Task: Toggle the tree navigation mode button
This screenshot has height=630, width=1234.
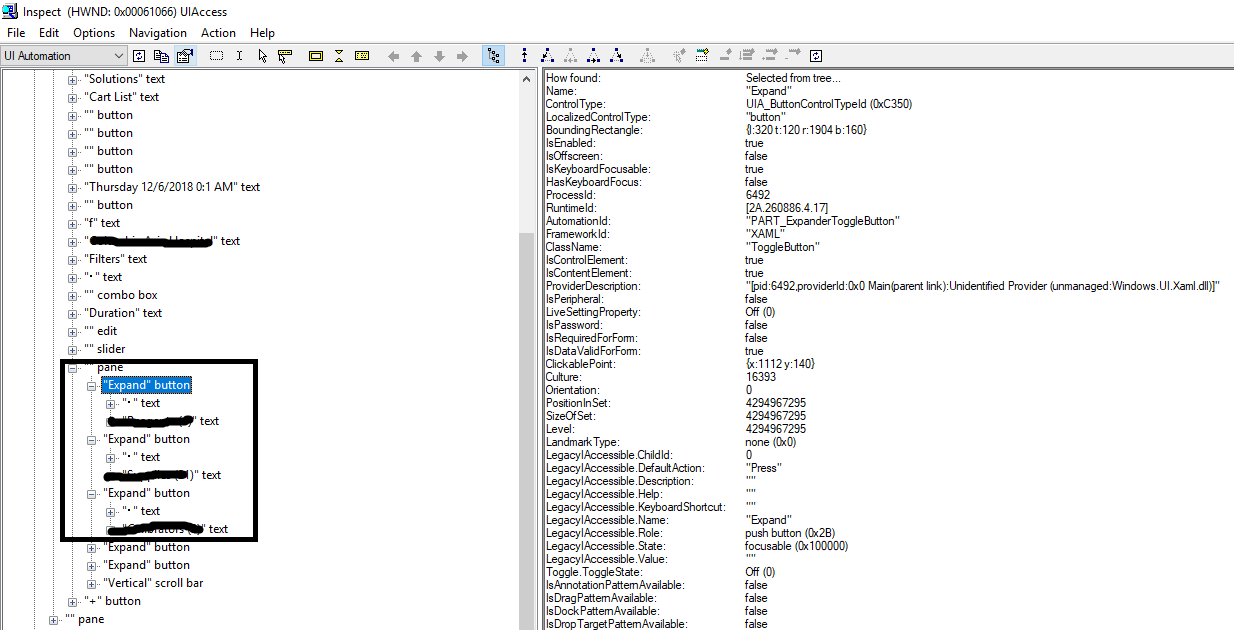Action: [x=493, y=55]
